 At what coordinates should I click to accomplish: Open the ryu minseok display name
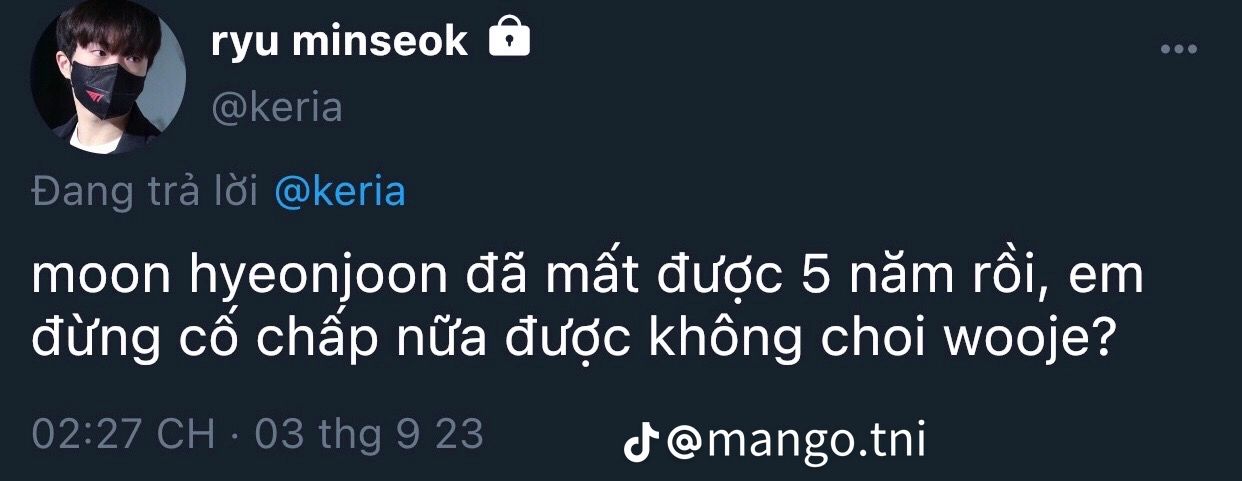click(339, 40)
